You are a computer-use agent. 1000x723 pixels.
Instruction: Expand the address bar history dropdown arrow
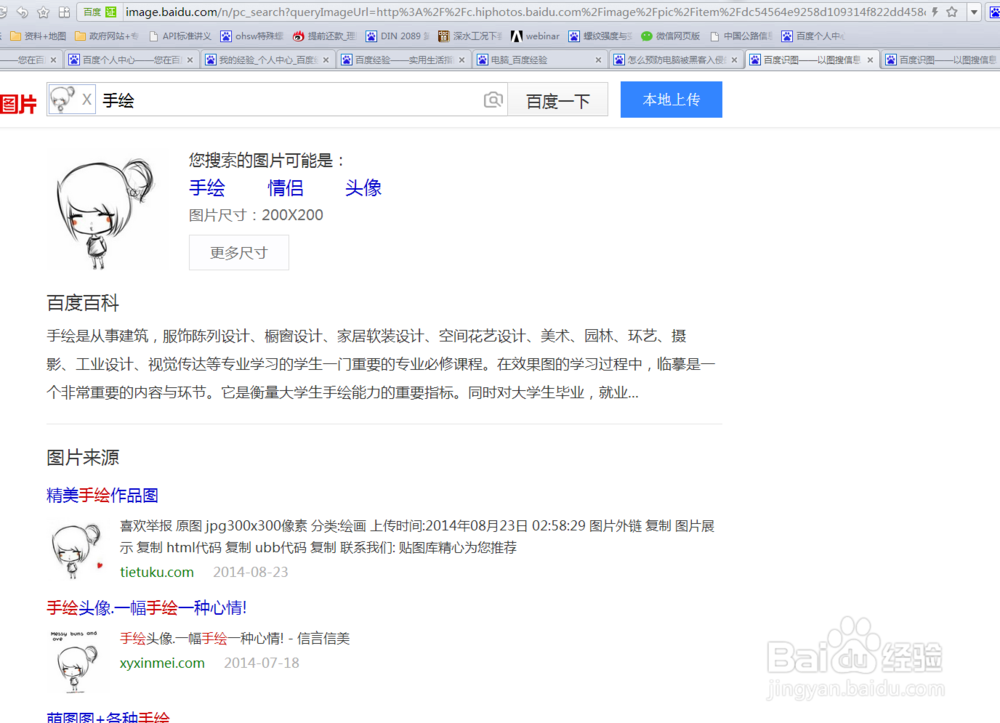coord(974,11)
